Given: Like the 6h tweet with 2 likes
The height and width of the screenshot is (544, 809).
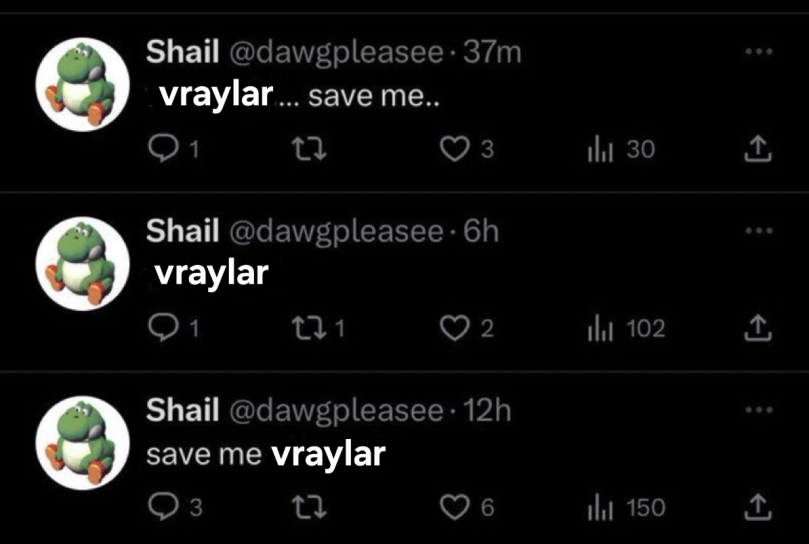Looking at the screenshot, I should tap(454, 328).
